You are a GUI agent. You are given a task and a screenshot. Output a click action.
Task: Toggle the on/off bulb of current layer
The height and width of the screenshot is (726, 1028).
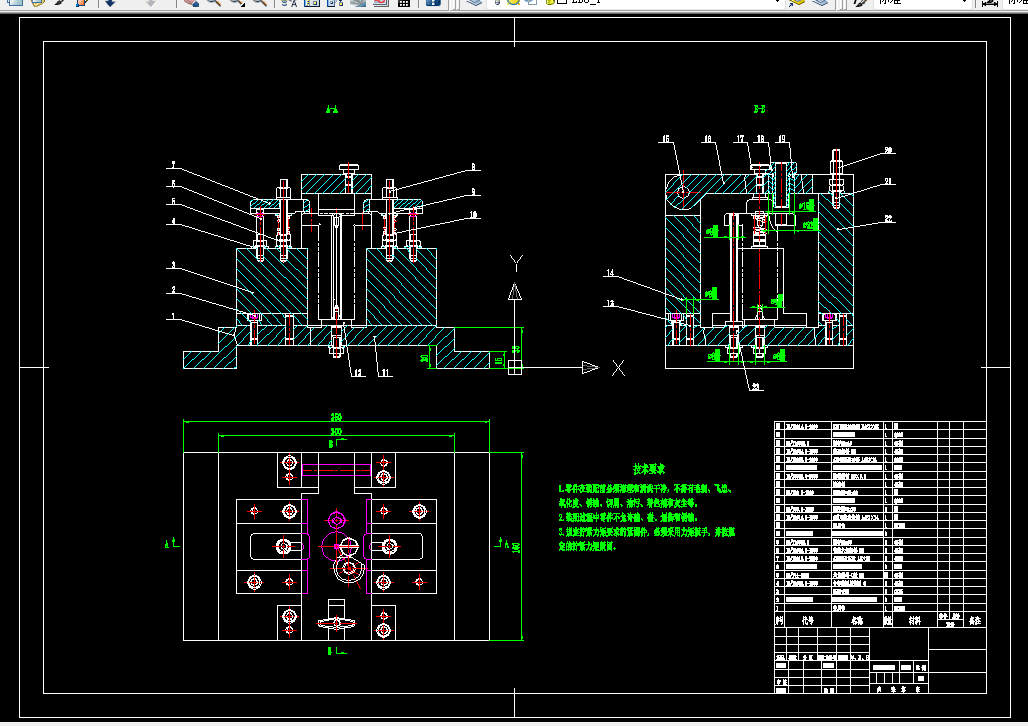(x=498, y=3)
